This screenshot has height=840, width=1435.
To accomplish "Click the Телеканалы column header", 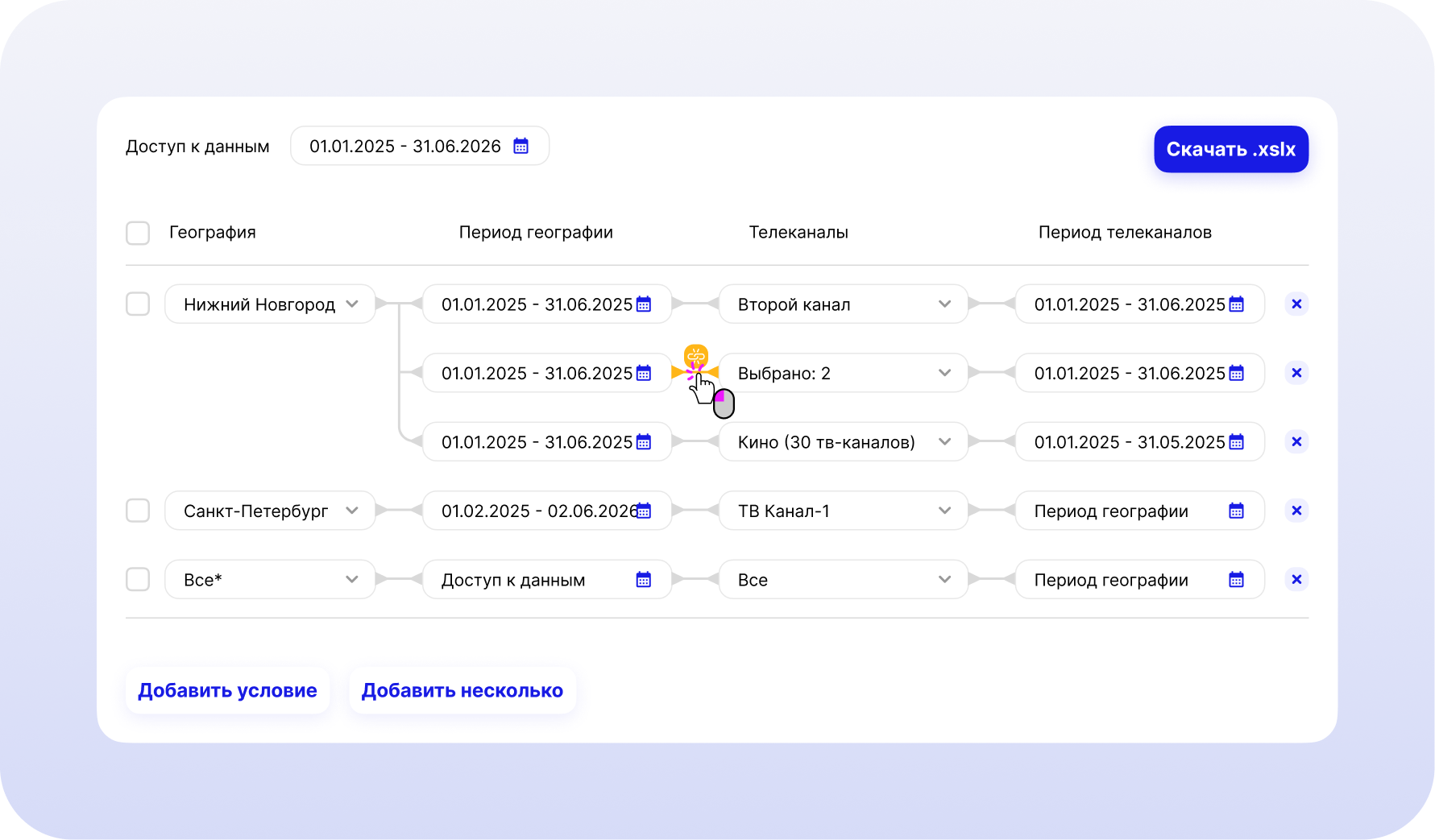I will [x=798, y=232].
